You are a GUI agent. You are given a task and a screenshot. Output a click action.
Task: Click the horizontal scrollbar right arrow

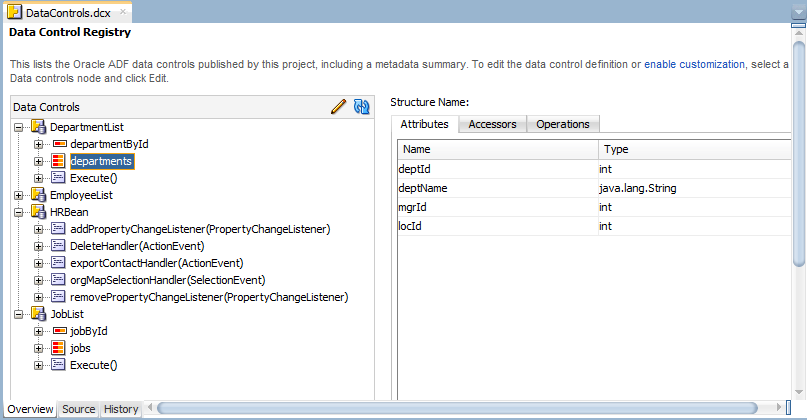[x=779, y=408]
